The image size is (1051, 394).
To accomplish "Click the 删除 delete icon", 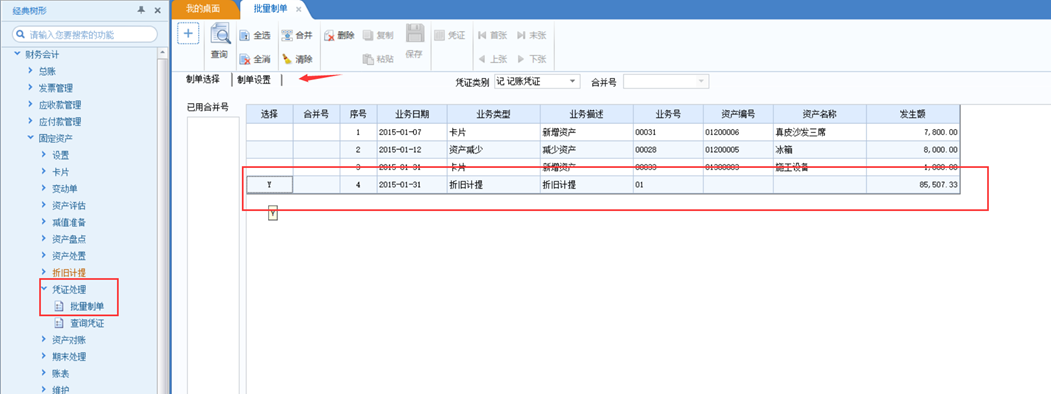I will (329, 36).
